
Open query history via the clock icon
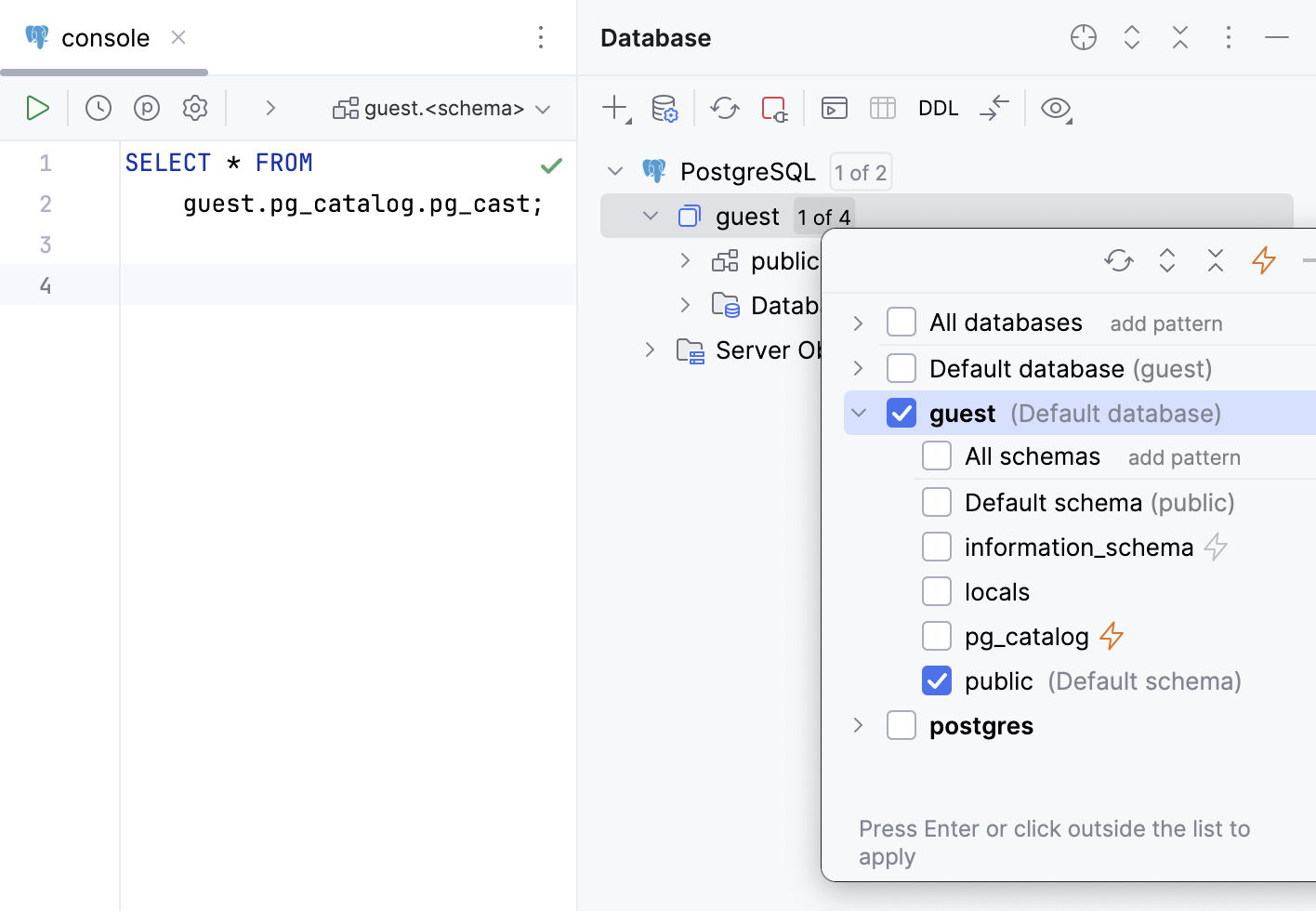click(98, 107)
